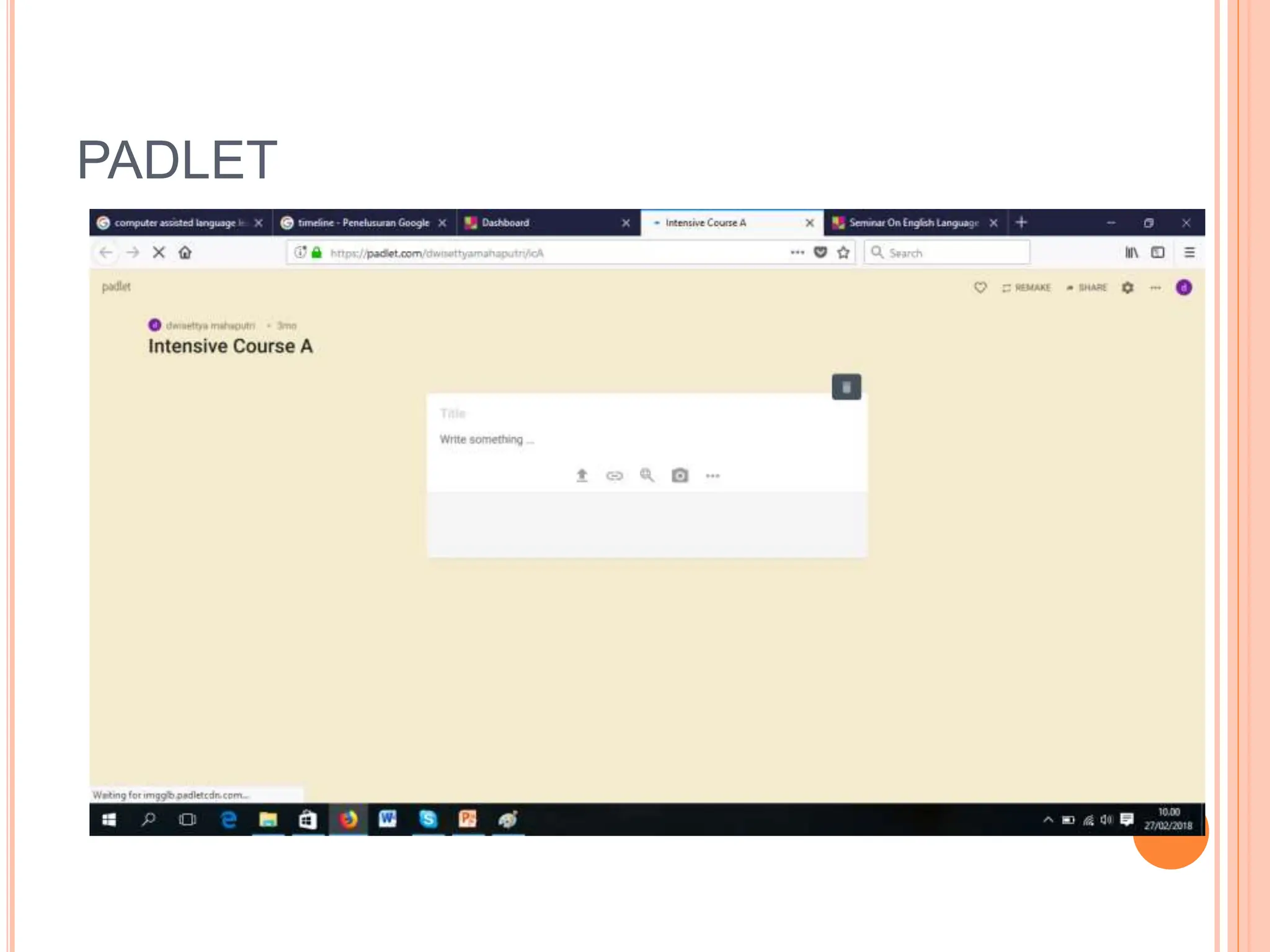Screen dimensions: 1270x952
Task: Close the timeline Google tab
Action: (x=442, y=223)
